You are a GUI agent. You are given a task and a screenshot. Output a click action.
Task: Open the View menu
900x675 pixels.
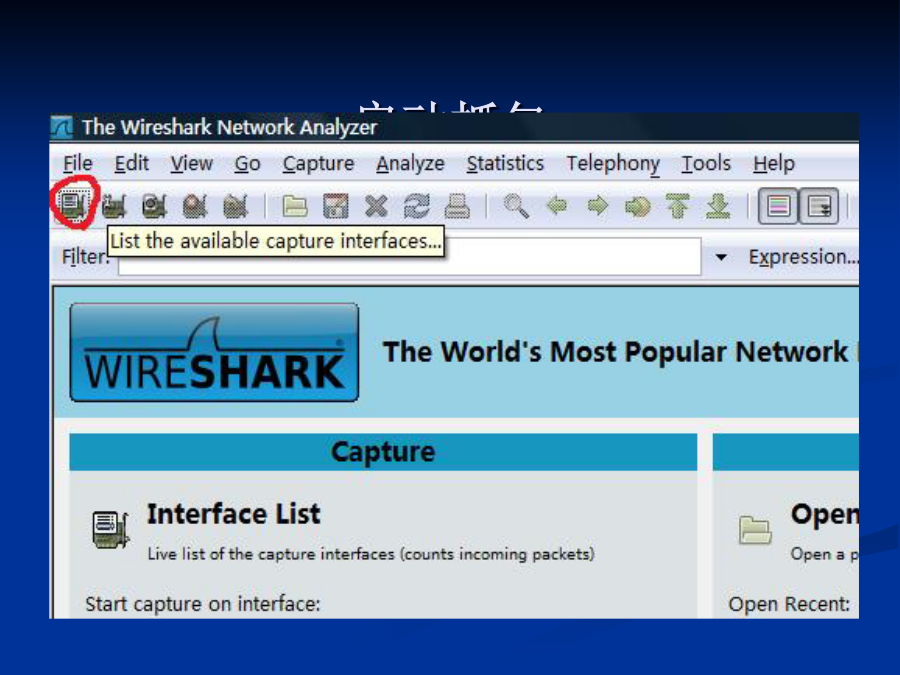coord(191,164)
